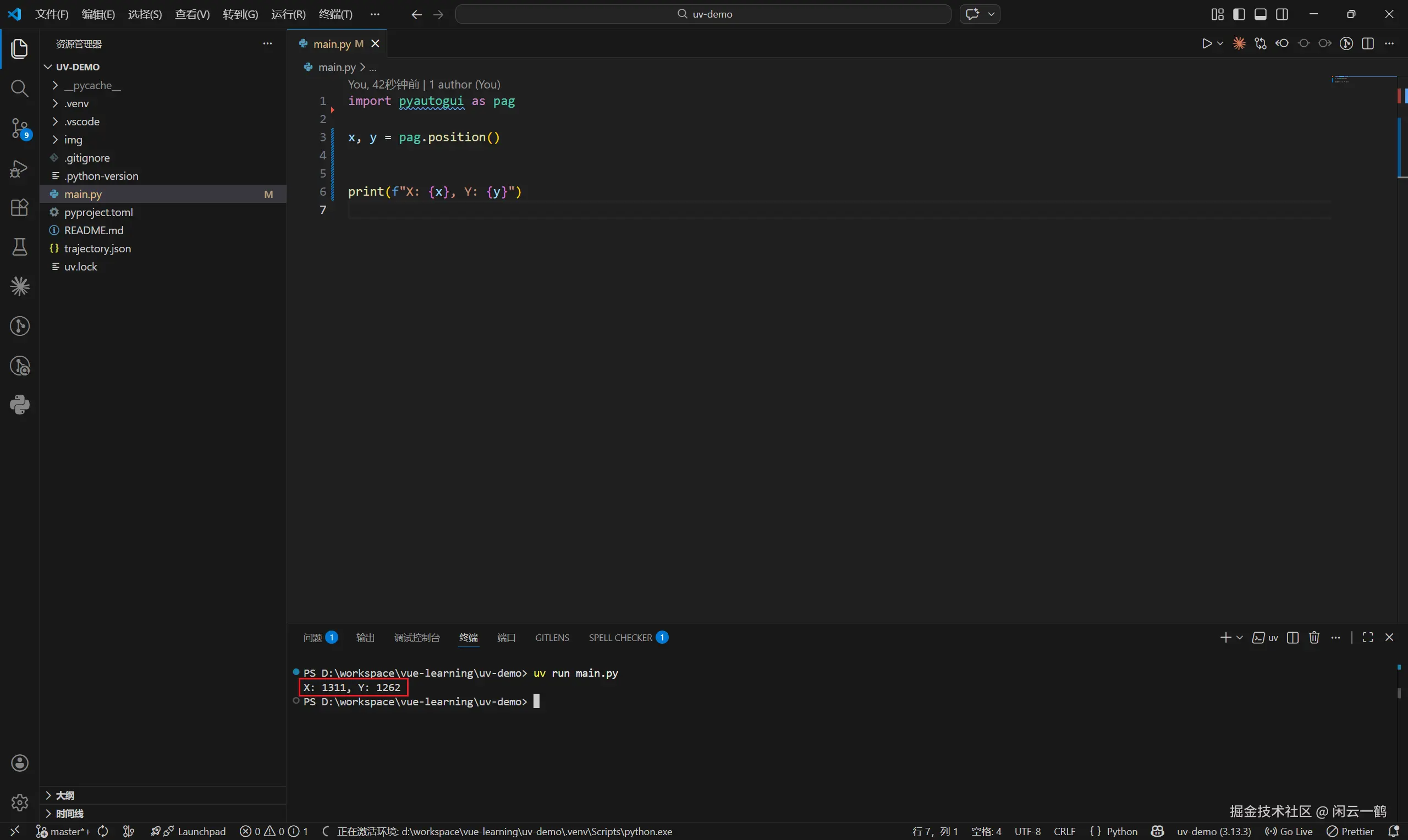This screenshot has width=1408, height=840.
Task: Open new terminal launch profile dropdown
Action: pos(1240,638)
